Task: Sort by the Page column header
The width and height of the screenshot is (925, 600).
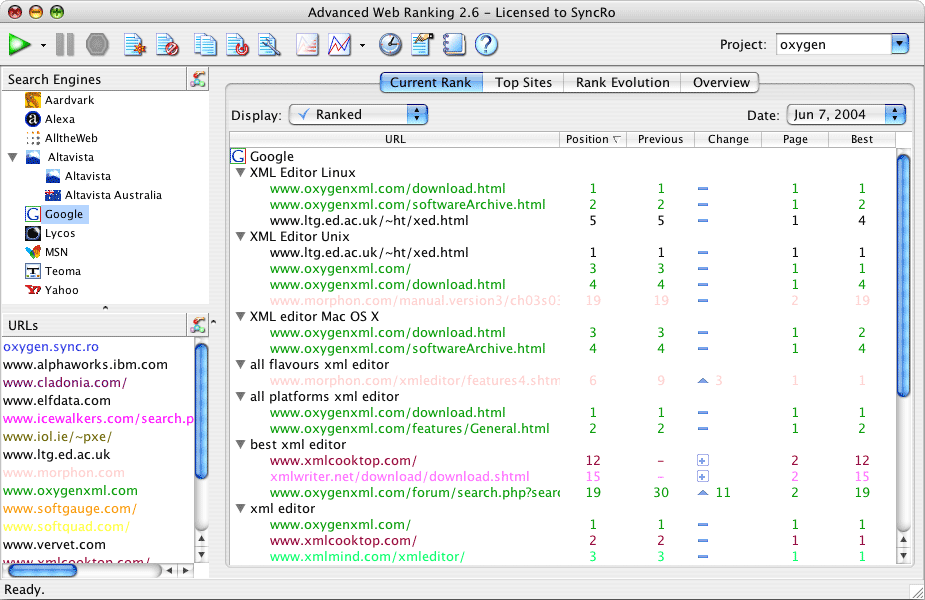Action: tap(795, 139)
